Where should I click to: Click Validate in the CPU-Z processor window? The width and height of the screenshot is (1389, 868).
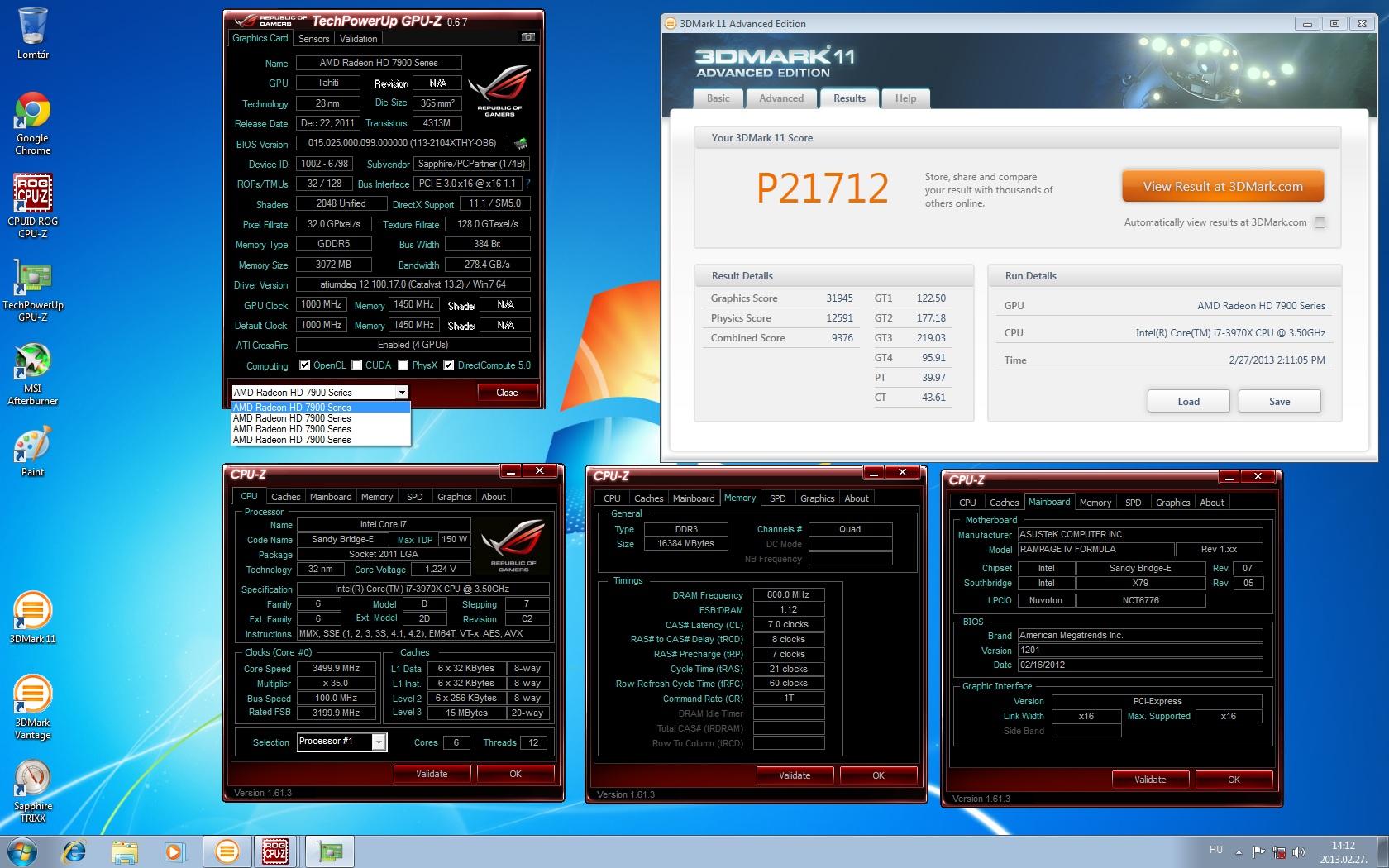point(432,774)
